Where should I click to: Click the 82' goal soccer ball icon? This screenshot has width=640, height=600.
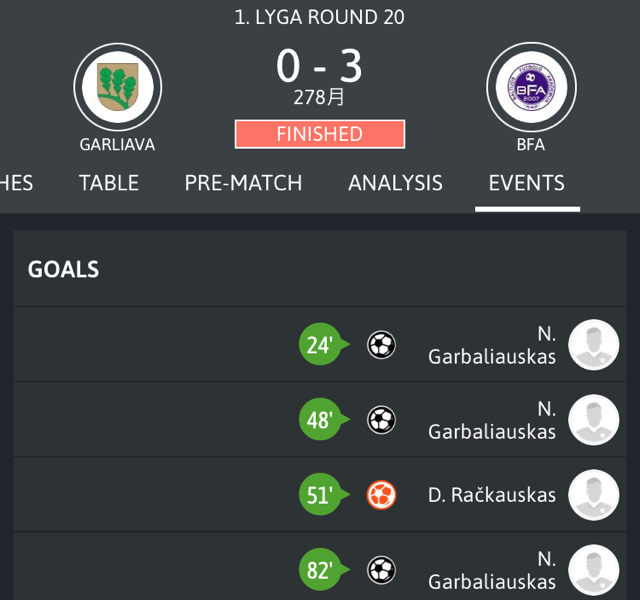click(381, 570)
